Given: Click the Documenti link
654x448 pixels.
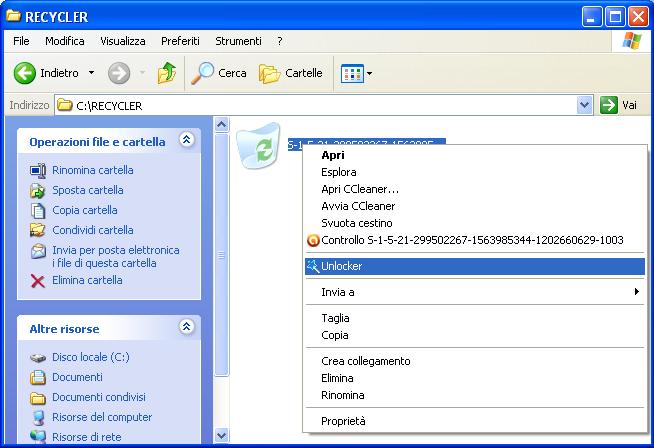Looking at the screenshot, I should (x=77, y=378).
